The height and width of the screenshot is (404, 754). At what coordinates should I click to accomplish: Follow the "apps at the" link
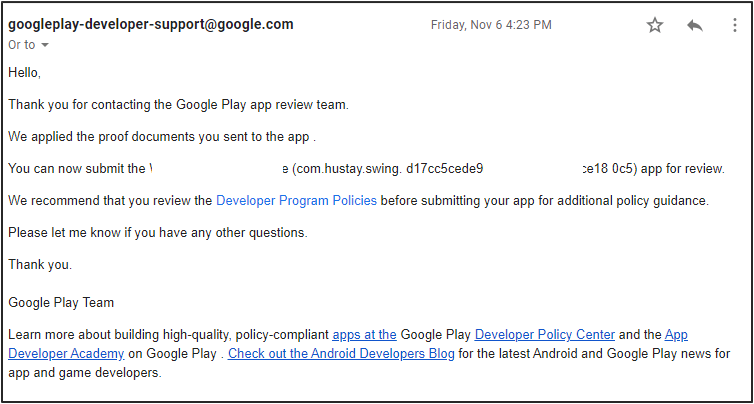pyautogui.click(x=364, y=334)
